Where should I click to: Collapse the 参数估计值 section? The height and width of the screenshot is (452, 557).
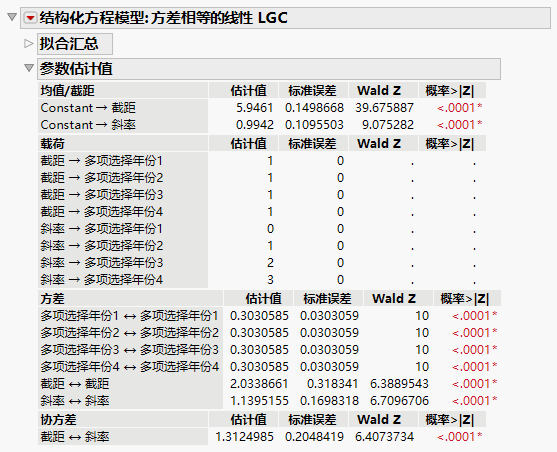[29, 68]
